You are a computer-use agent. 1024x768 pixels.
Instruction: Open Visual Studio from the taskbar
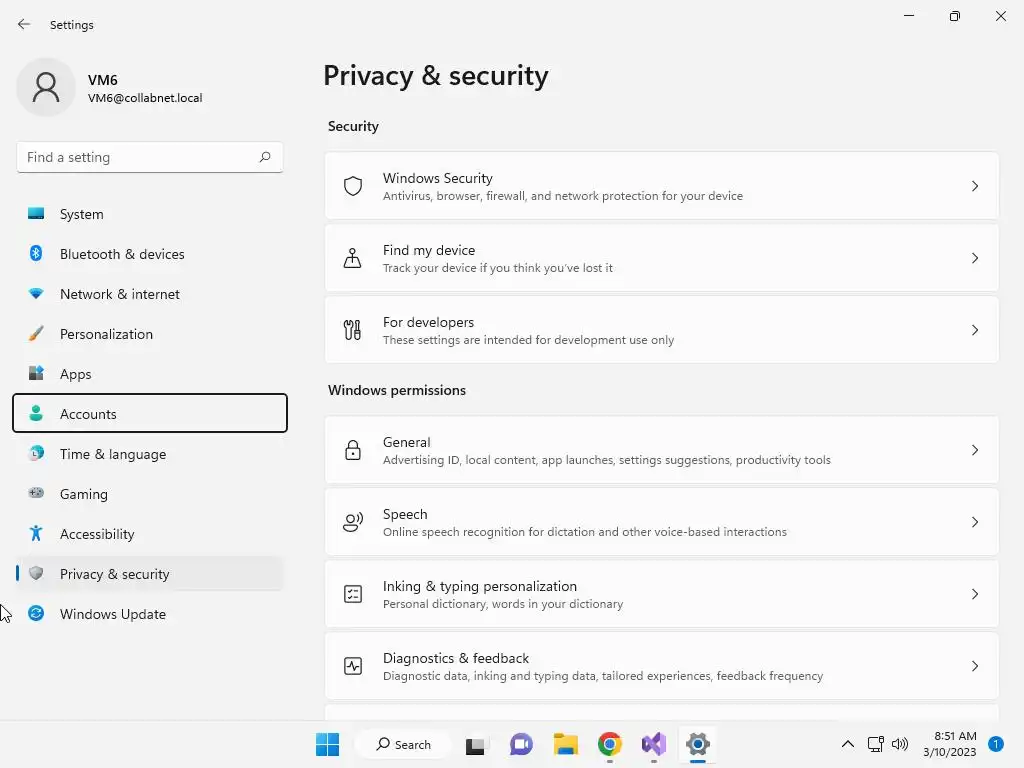click(654, 744)
